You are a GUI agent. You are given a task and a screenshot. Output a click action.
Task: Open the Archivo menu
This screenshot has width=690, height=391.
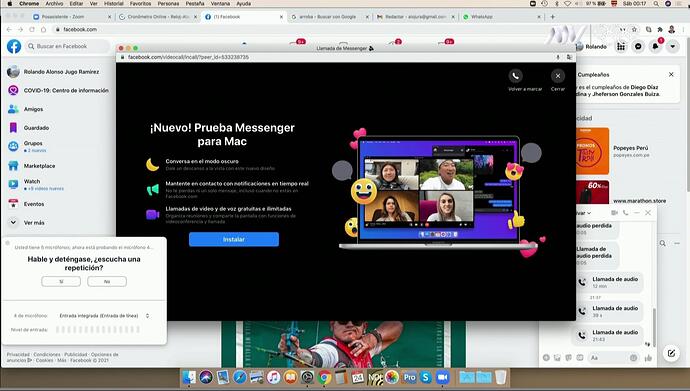pos(54,4)
